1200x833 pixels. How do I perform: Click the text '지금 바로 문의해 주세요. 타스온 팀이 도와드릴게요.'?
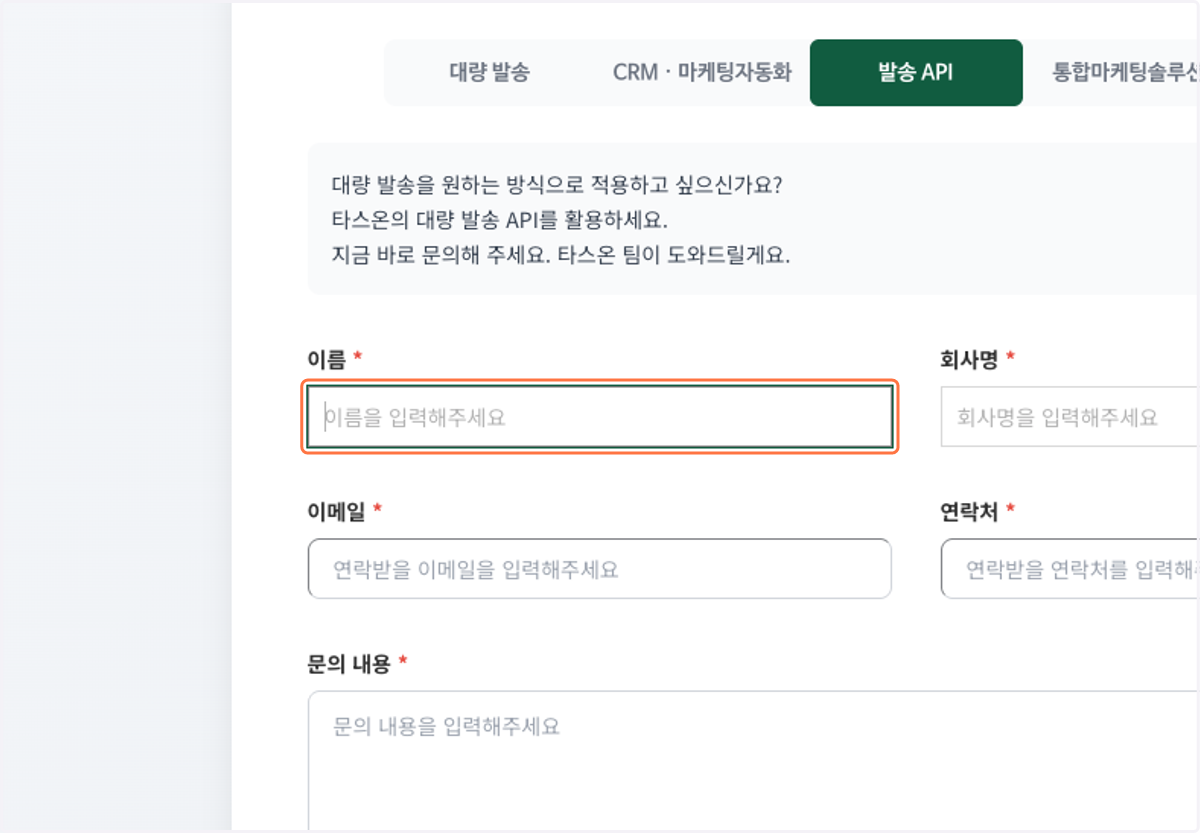point(561,254)
